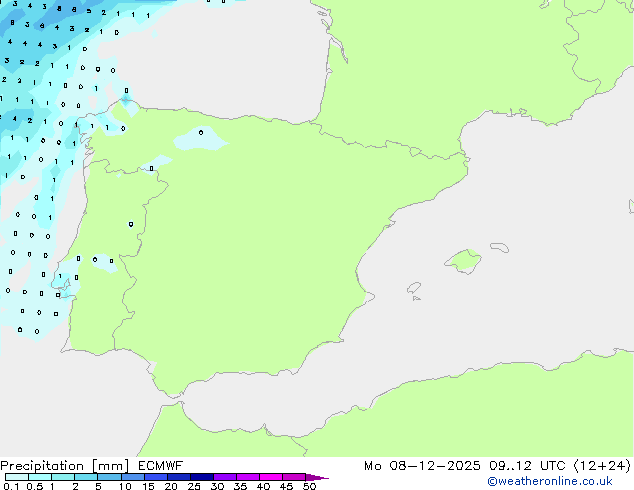Image resolution: width=634 pixels, height=490 pixels.
Task: Select the 2–5 mm legend color box
Action: pyautogui.click(x=86, y=477)
